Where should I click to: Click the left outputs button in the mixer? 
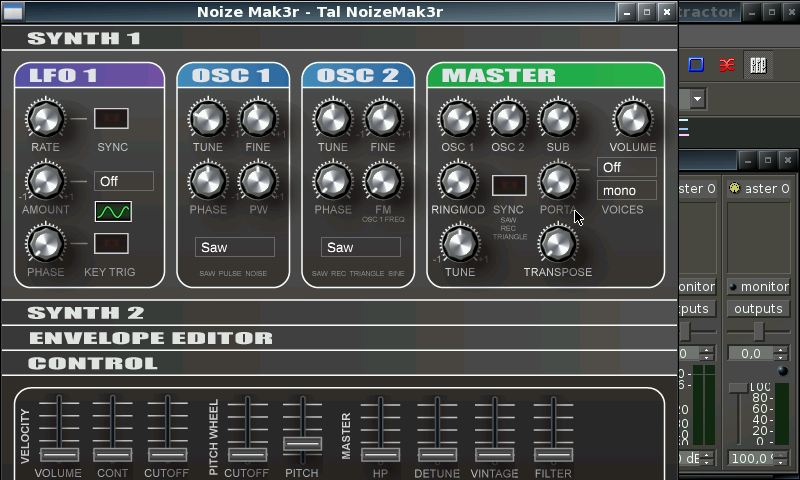pos(697,309)
